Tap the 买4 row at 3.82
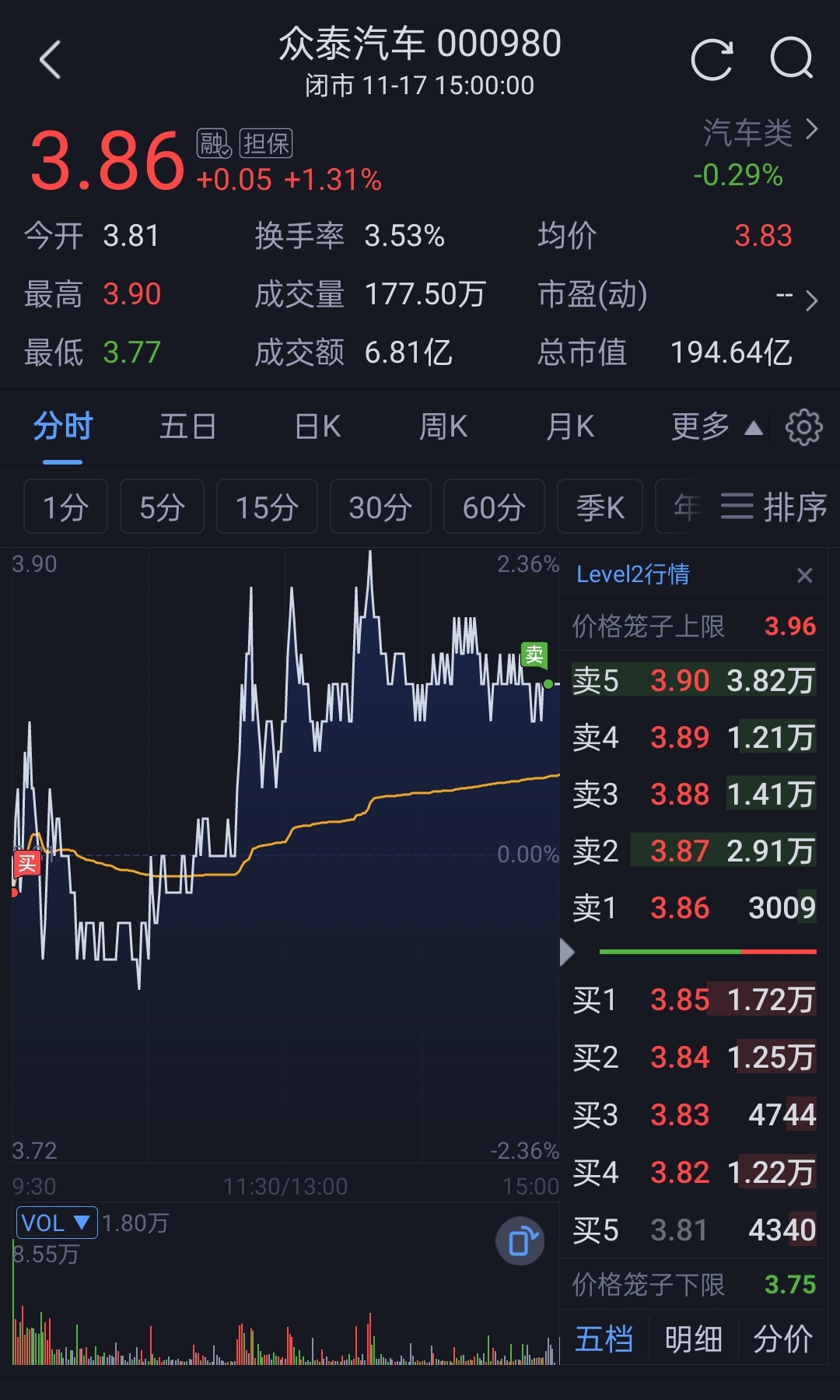This screenshot has height=1400, width=840. pyautogui.click(x=694, y=1173)
